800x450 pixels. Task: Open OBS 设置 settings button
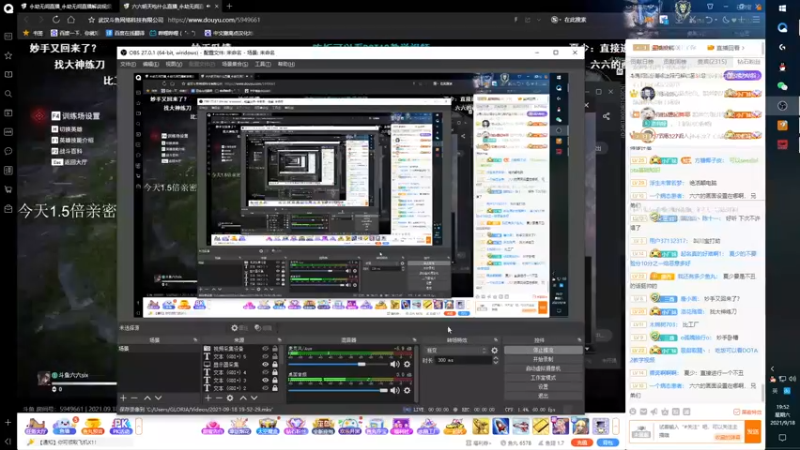(x=543, y=387)
